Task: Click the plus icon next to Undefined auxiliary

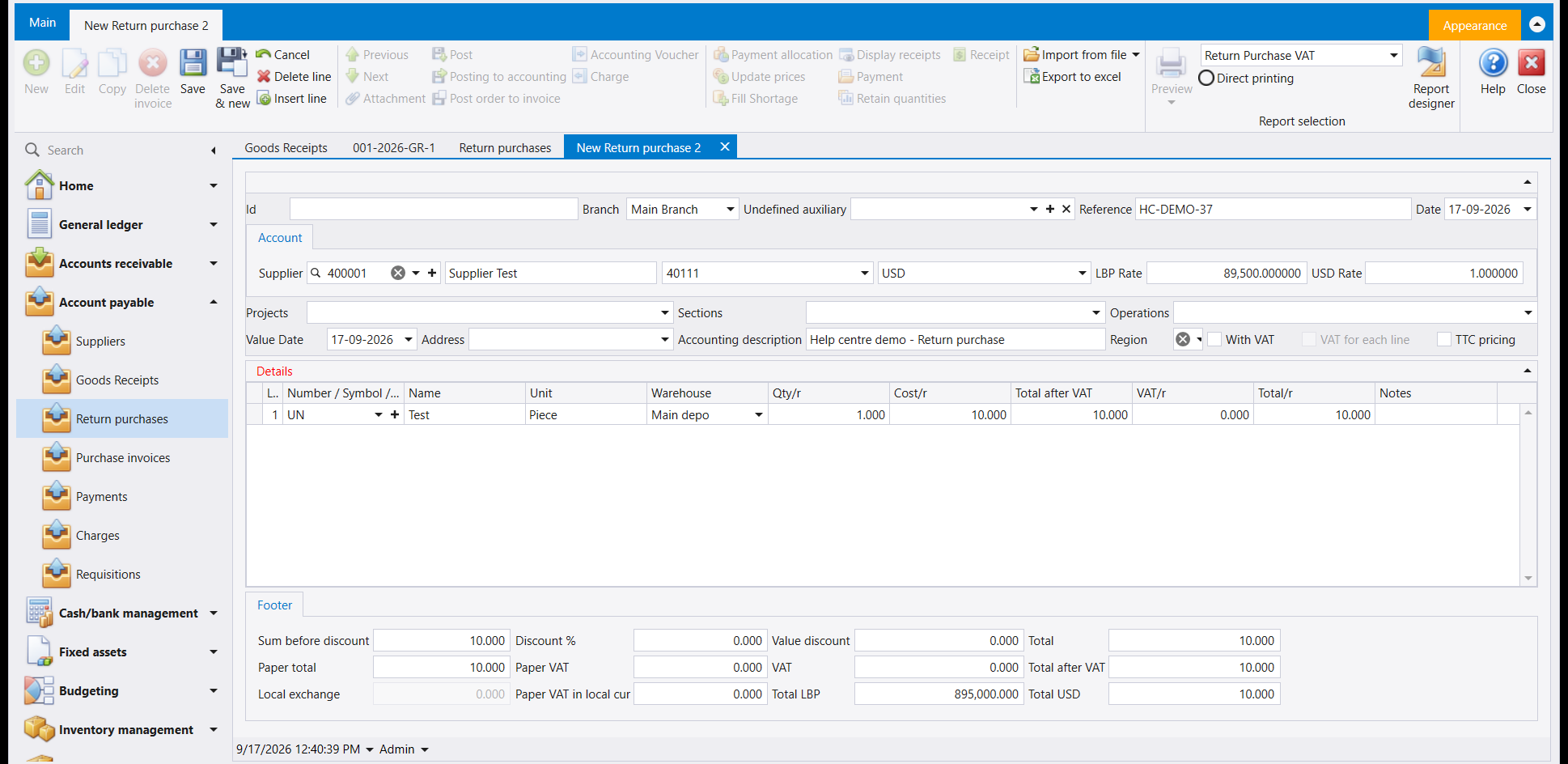Action: 1050,209
